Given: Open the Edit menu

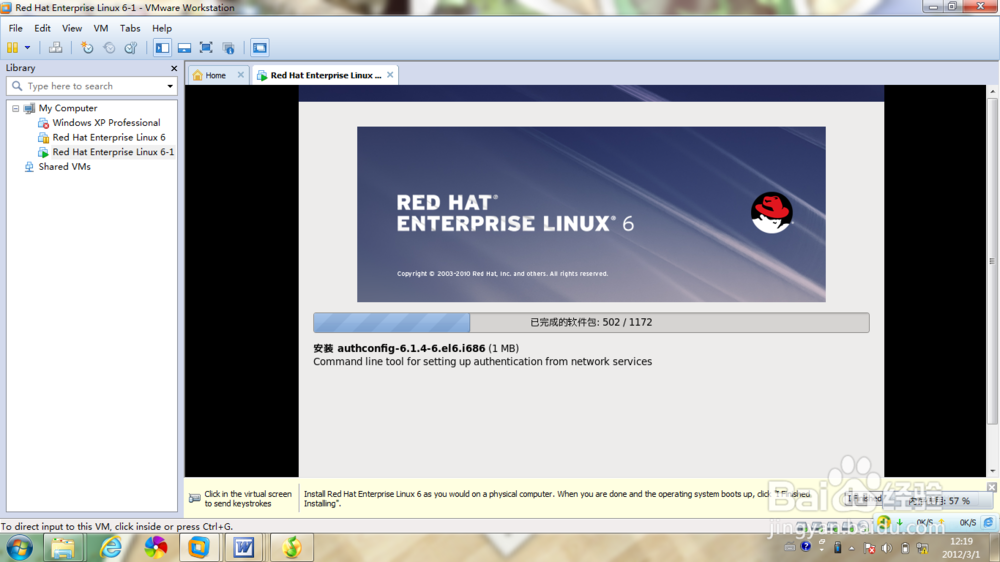Looking at the screenshot, I should point(42,28).
